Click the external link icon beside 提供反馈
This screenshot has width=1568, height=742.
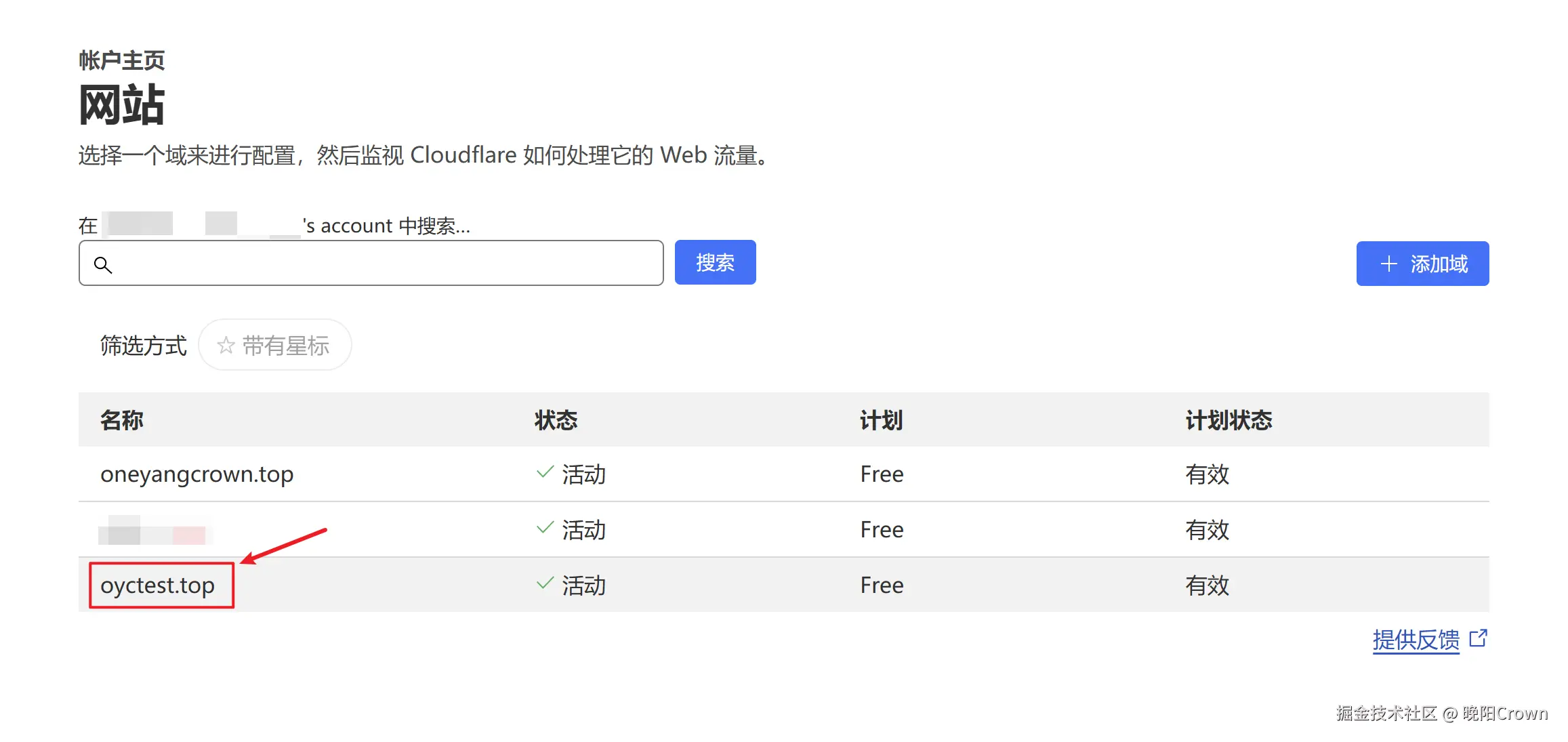(1479, 638)
